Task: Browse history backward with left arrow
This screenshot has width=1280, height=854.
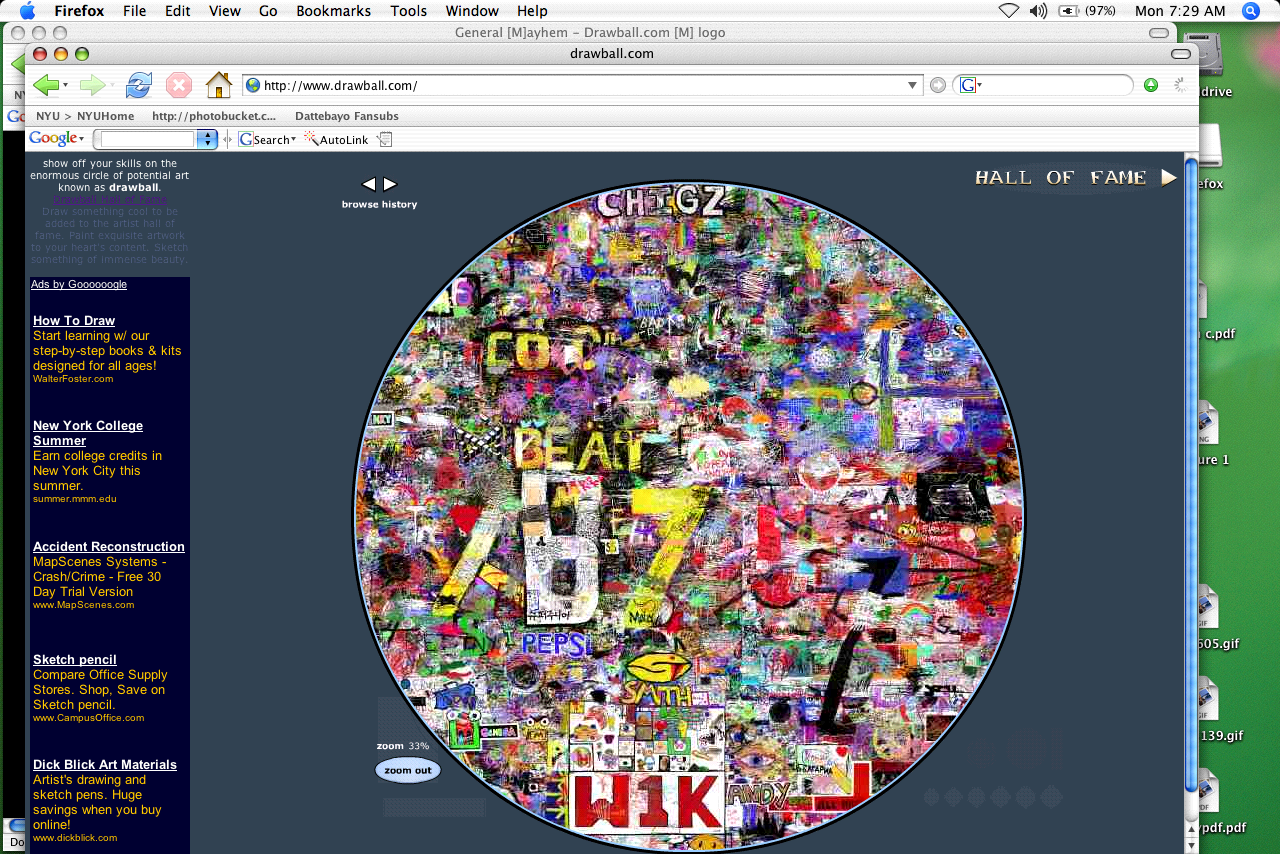Action: pyautogui.click(x=369, y=184)
